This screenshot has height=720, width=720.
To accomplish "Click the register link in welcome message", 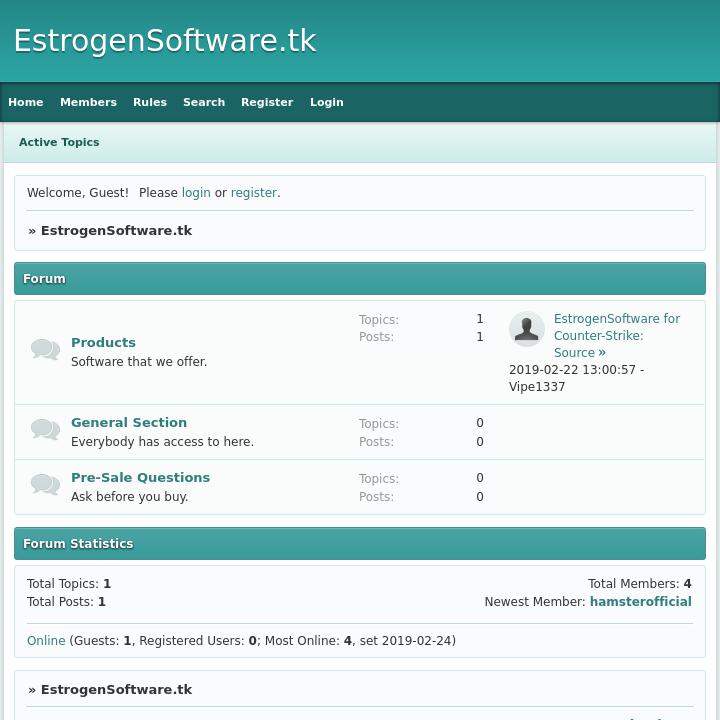I will point(253,193).
